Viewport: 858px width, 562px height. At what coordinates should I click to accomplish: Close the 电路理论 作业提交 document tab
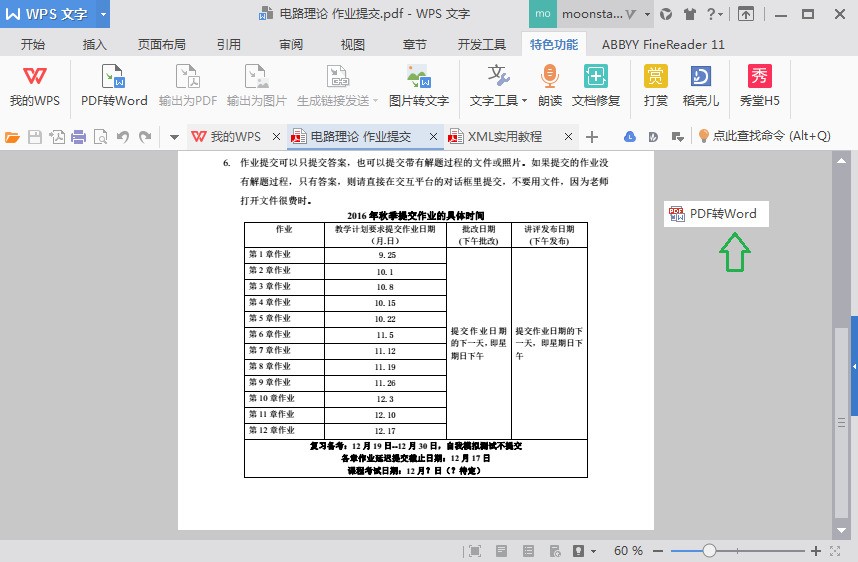[433, 136]
